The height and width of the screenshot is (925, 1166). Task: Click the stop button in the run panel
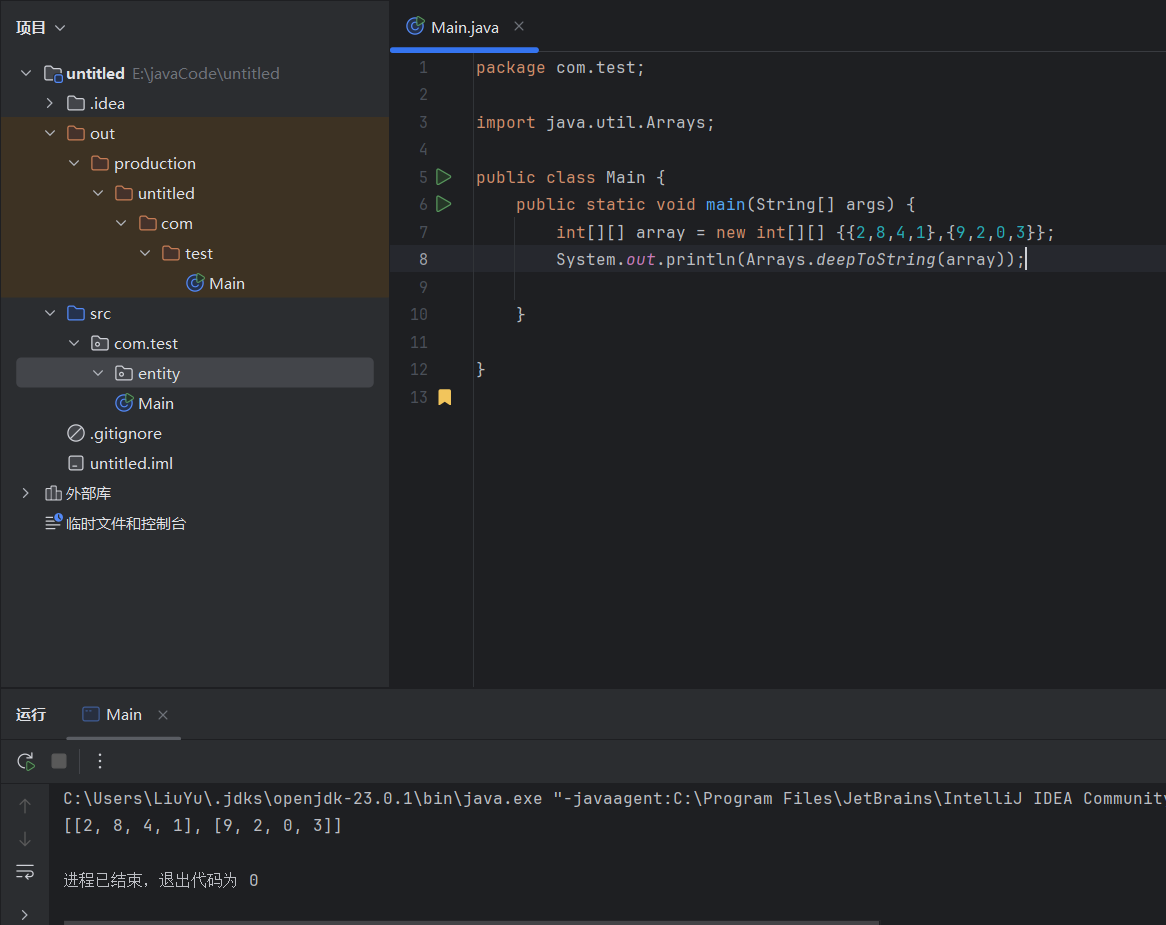tap(58, 761)
